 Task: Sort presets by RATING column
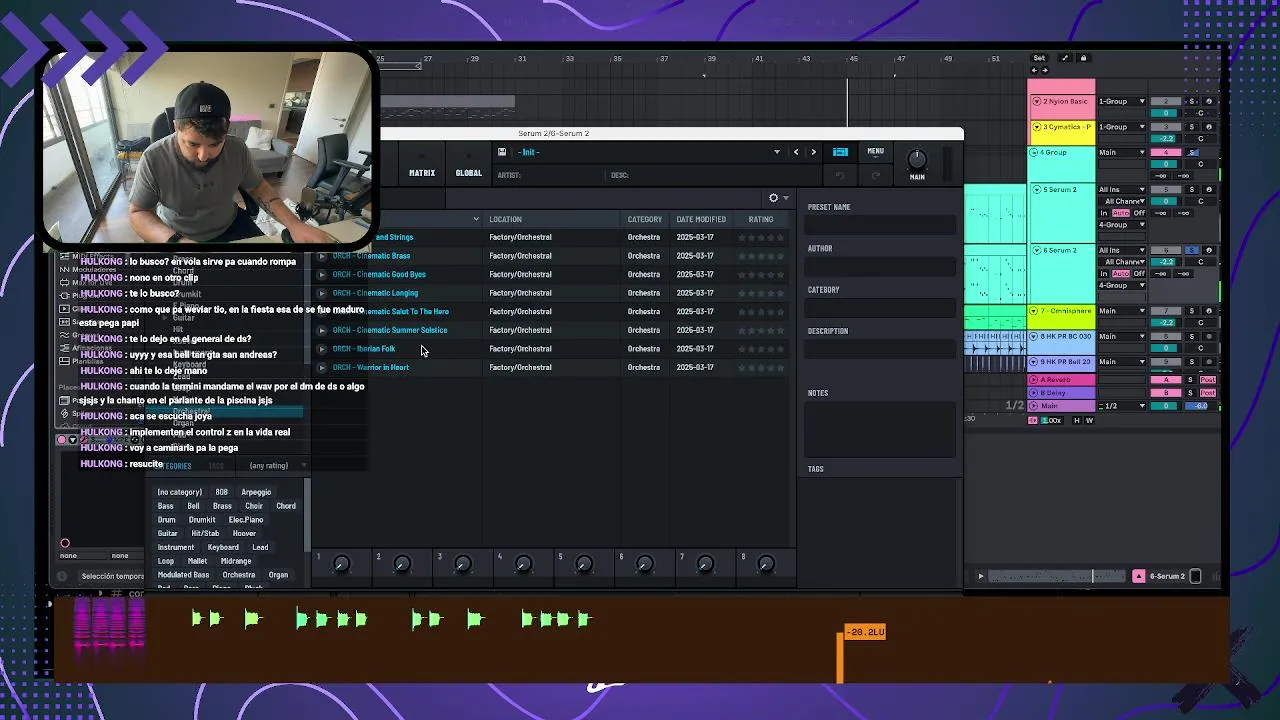click(x=761, y=219)
